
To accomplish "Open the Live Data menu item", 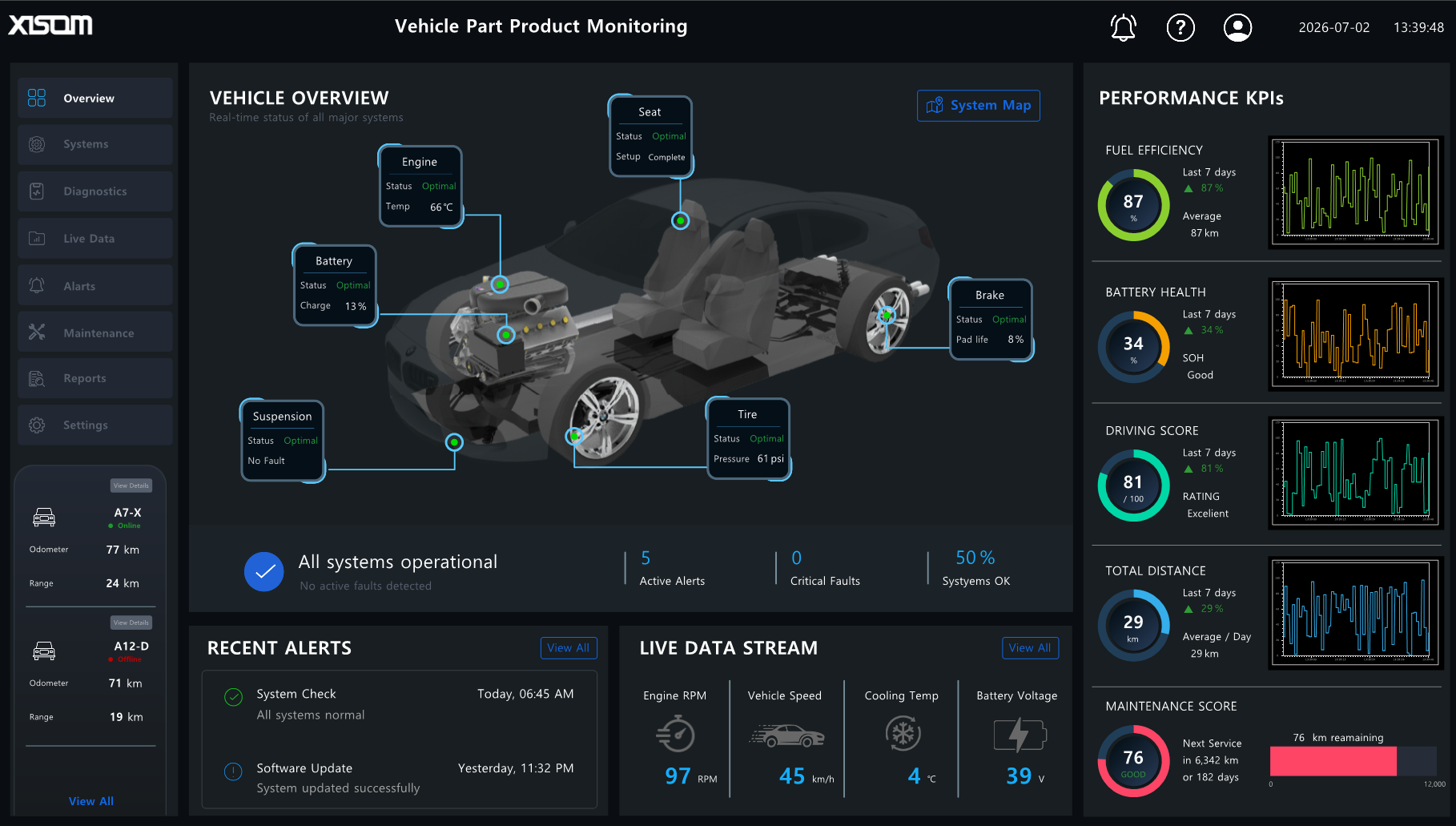I will (x=95, y=238).
